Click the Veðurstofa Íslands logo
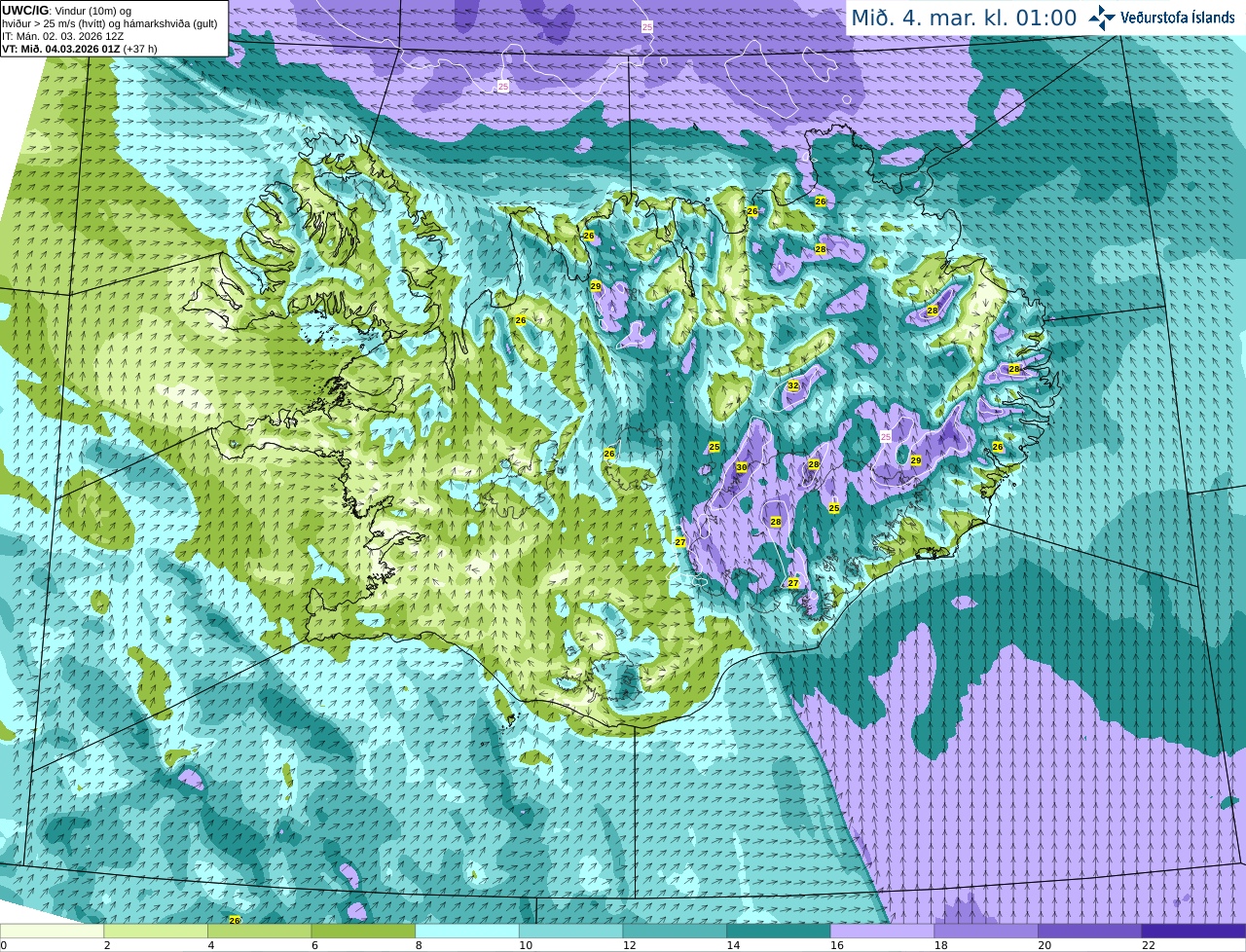The width and height of the screenshot is (1246, 952). point(1162,18)
